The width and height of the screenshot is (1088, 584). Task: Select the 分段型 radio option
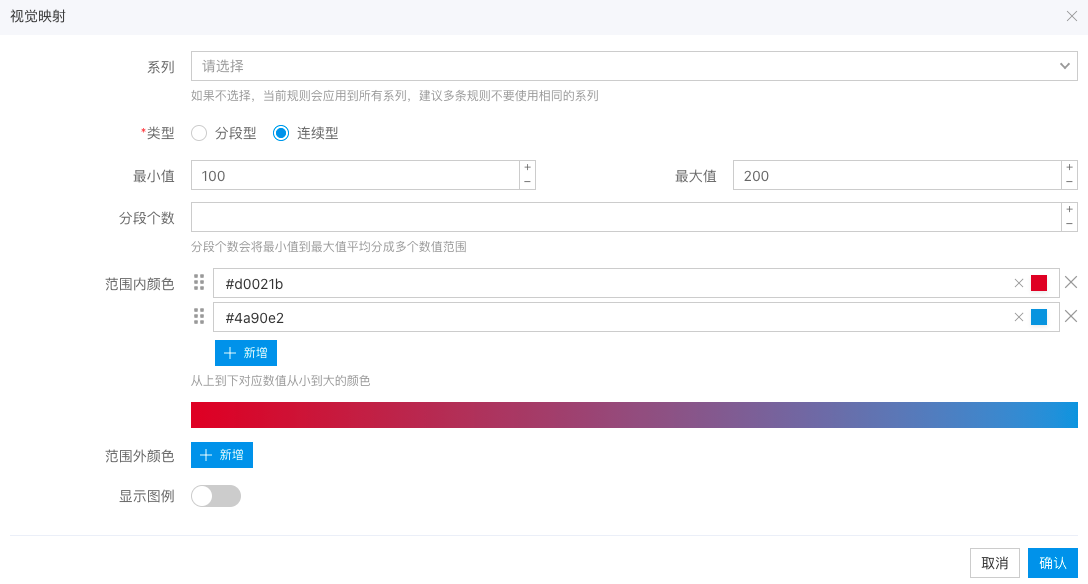coord(199,133)
